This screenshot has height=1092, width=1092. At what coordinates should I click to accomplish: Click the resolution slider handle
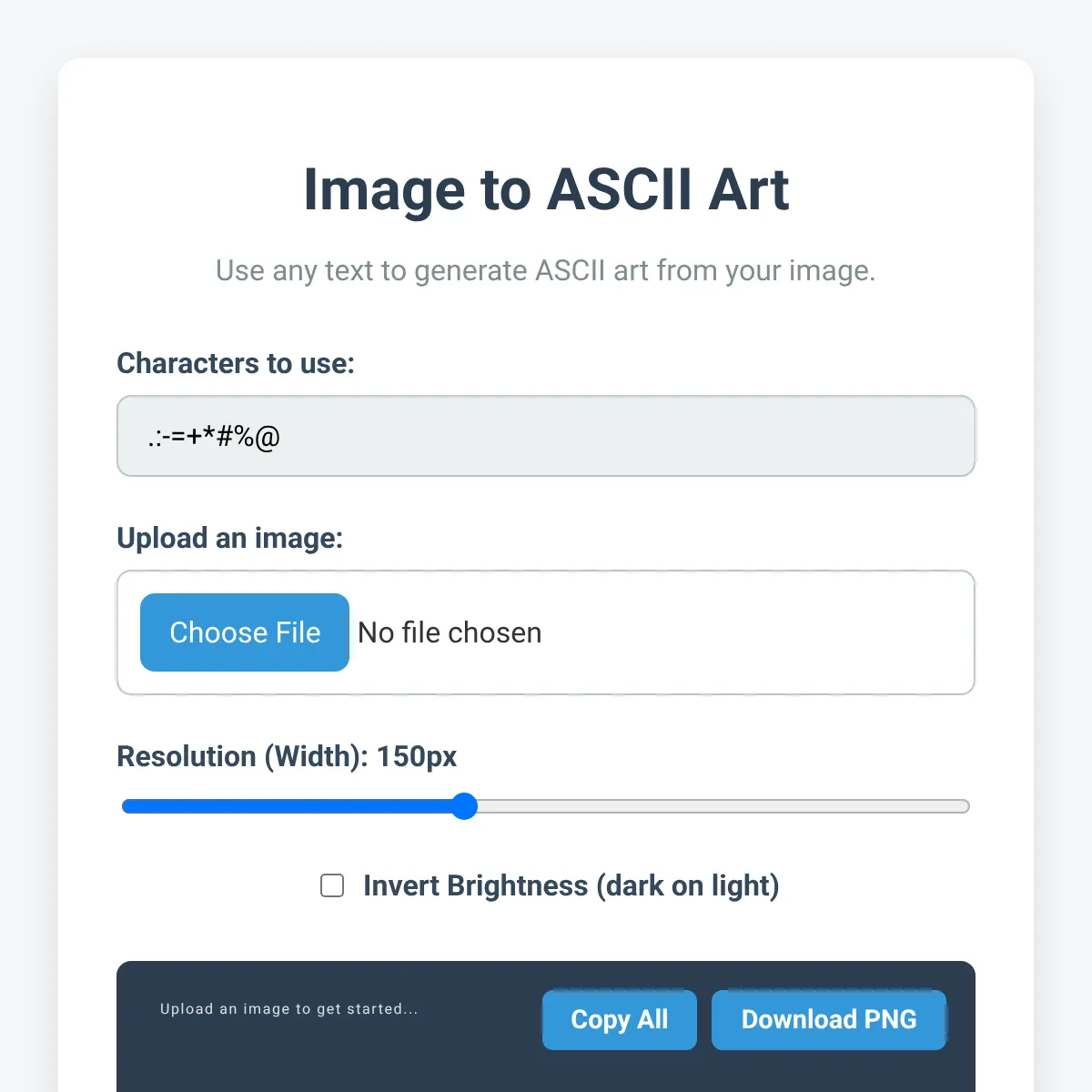coord(464,806)
